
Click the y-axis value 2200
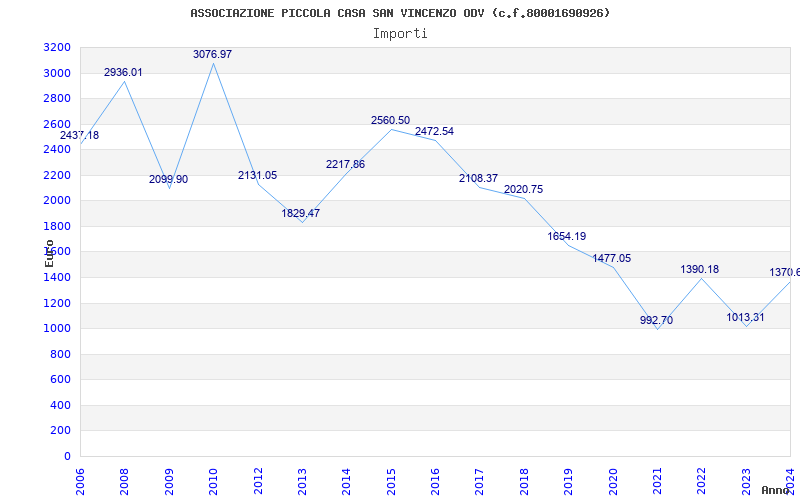point(57,176)
